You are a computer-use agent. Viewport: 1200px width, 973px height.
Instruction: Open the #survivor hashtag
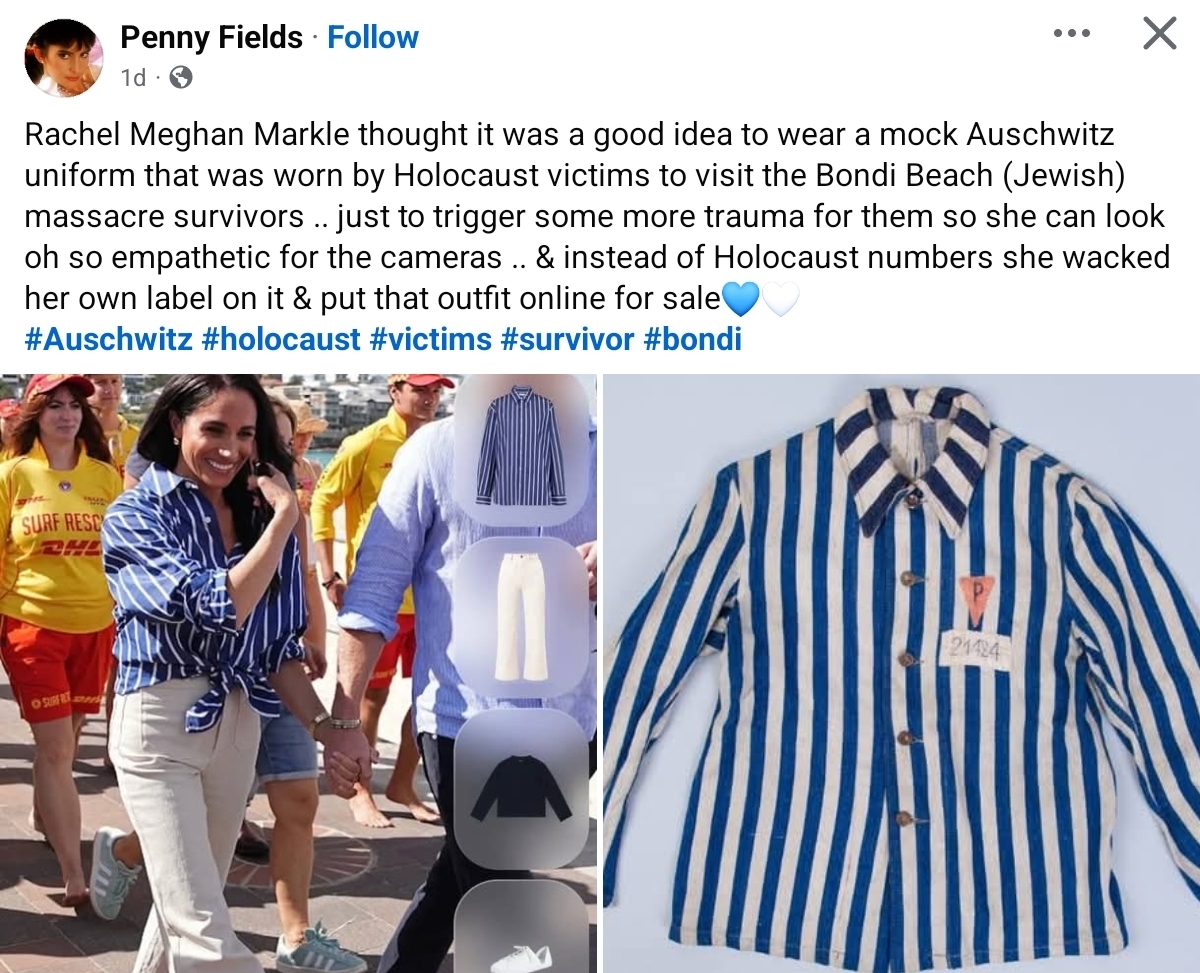[567, 339]
